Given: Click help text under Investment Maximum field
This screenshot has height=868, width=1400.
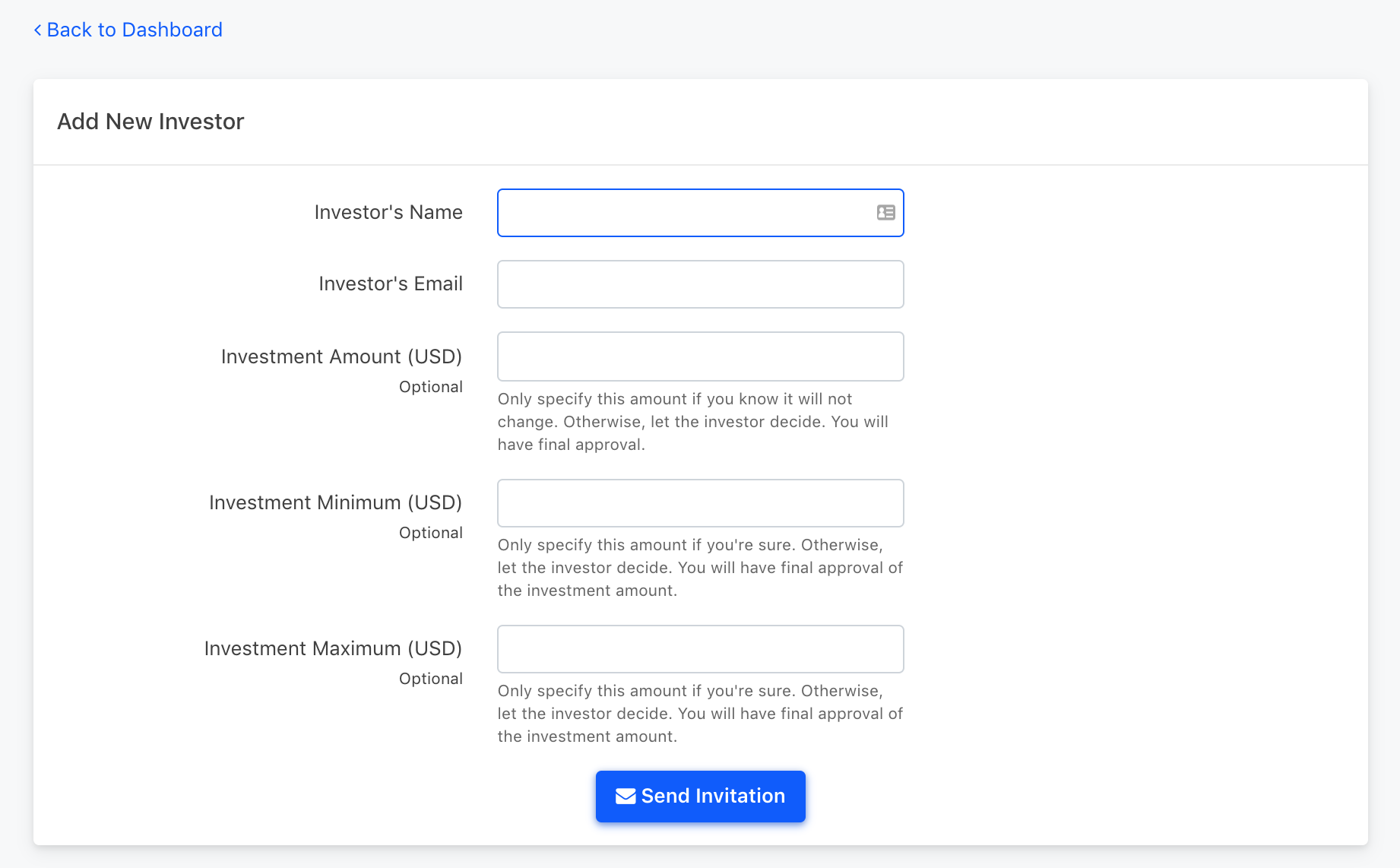Looking at the screenshot, I should point(700,714).
